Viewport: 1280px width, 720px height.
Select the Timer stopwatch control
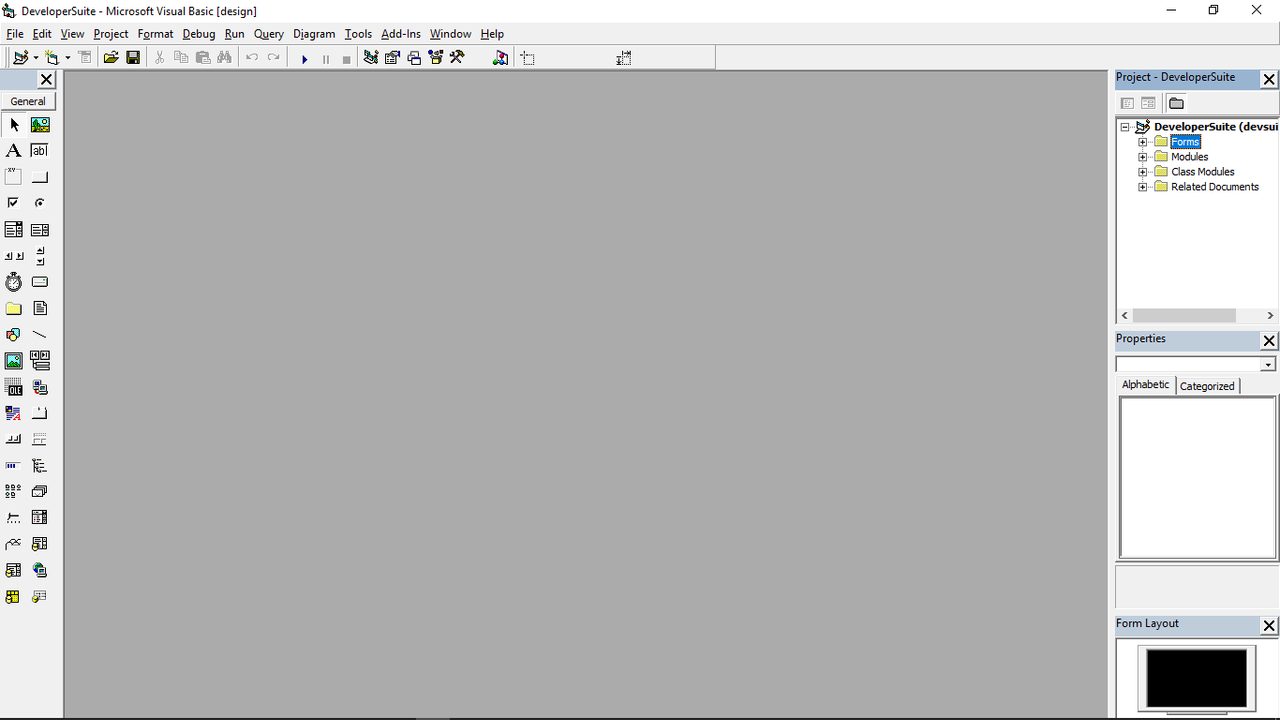[14, 282]
